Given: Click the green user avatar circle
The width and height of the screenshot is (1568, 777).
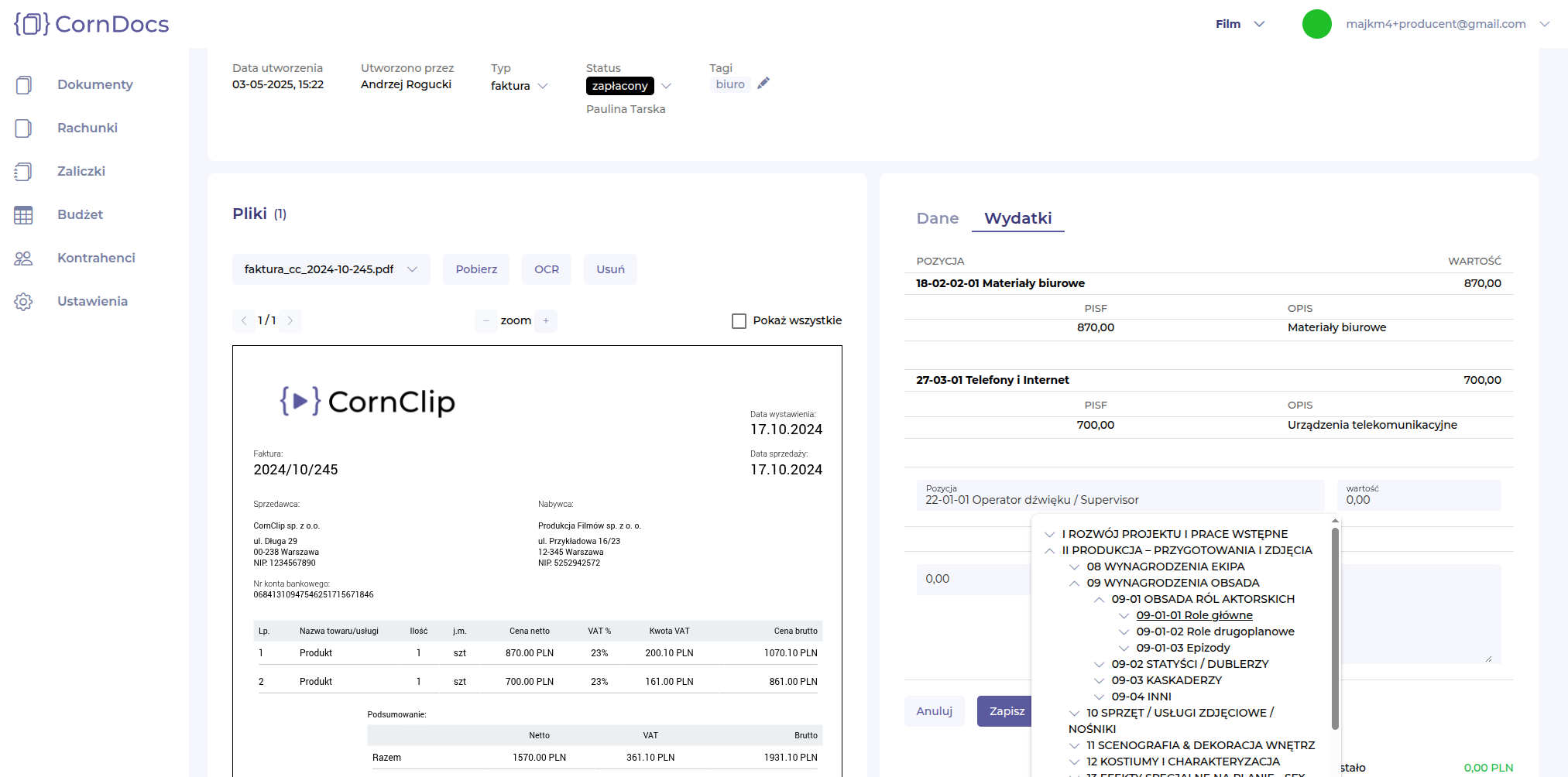Looking at the screenshot, I should point(1316,24).
